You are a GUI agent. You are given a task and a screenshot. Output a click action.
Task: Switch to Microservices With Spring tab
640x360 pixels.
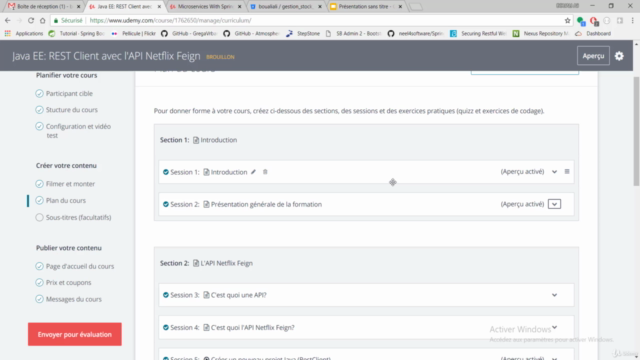[205, 7]
